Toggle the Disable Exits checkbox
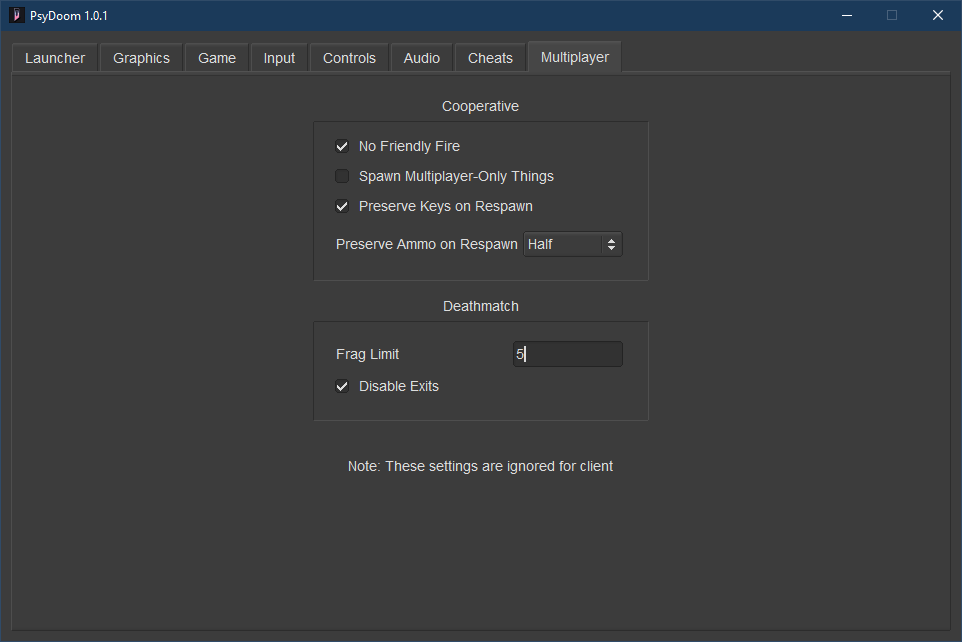 (342, 386)
